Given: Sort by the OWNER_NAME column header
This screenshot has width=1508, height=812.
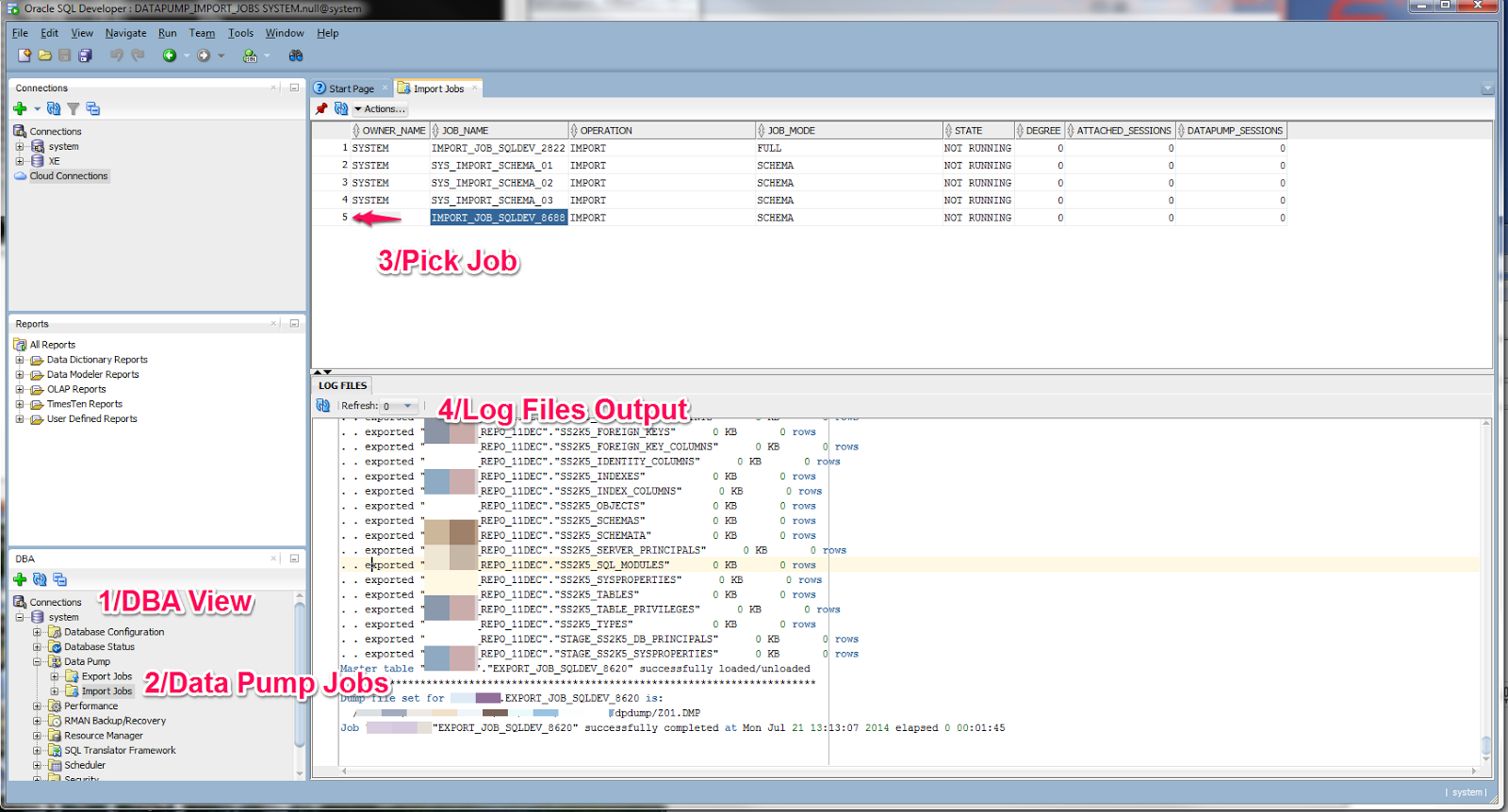Looking at the screenshot, I should (390, 131).
